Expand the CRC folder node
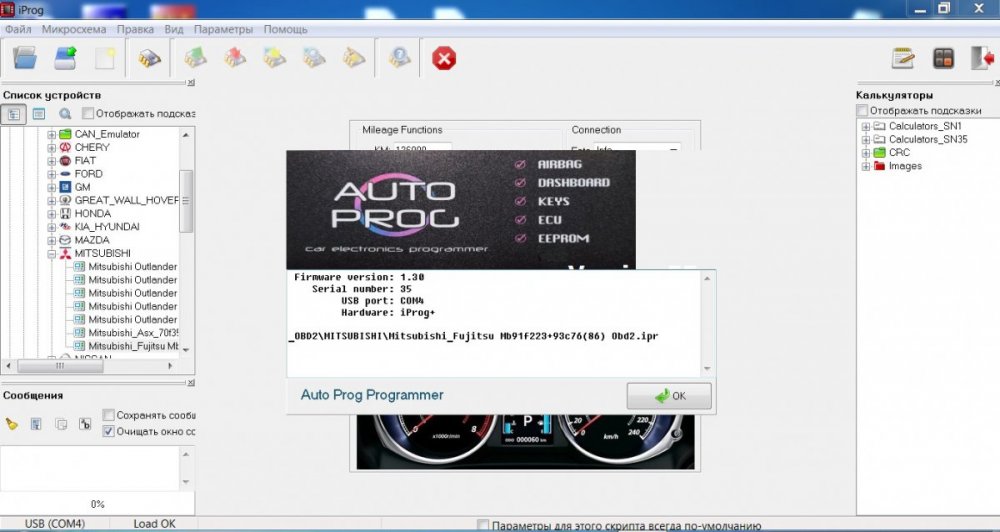This screenshot has width=1000, height=532. [865, 153]
